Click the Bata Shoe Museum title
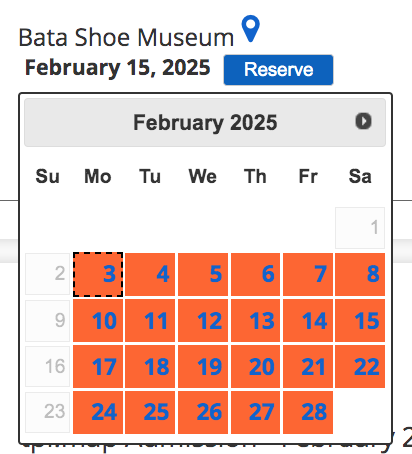 (x=126, y=37)
